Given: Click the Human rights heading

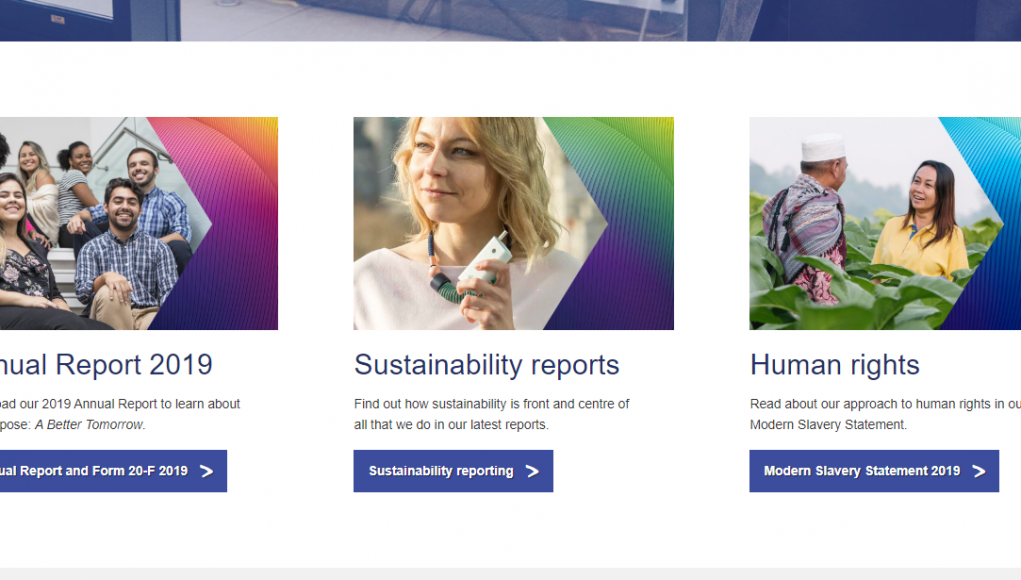Looking at the screenshot, I should coord(834,365).
